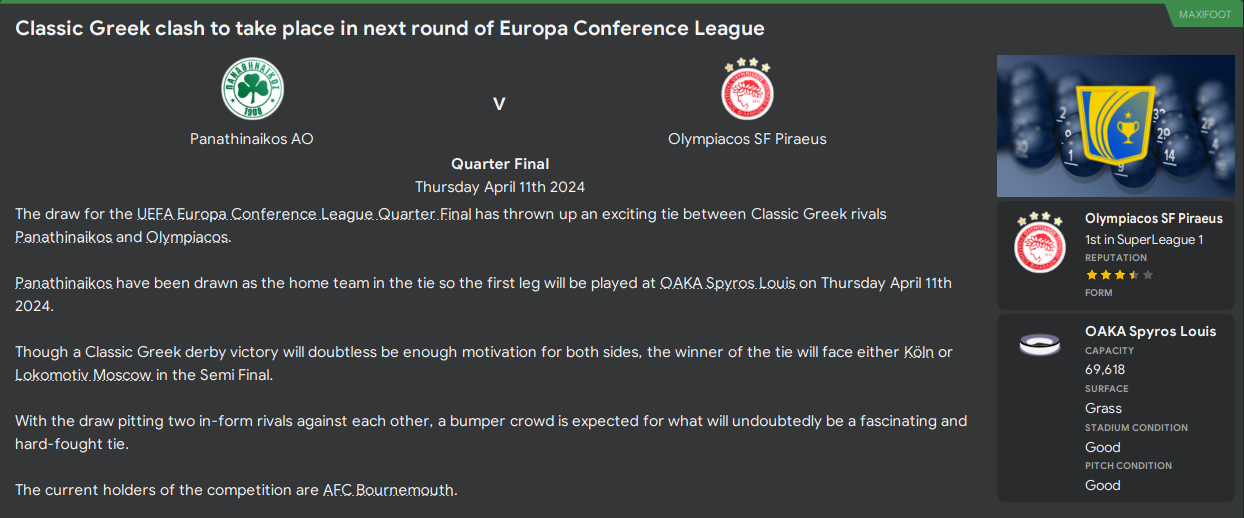The height and width of the screenshot is (518, 1244).
Task: Click the MAXIFOOT corner badge
Action: point(1204,14)
